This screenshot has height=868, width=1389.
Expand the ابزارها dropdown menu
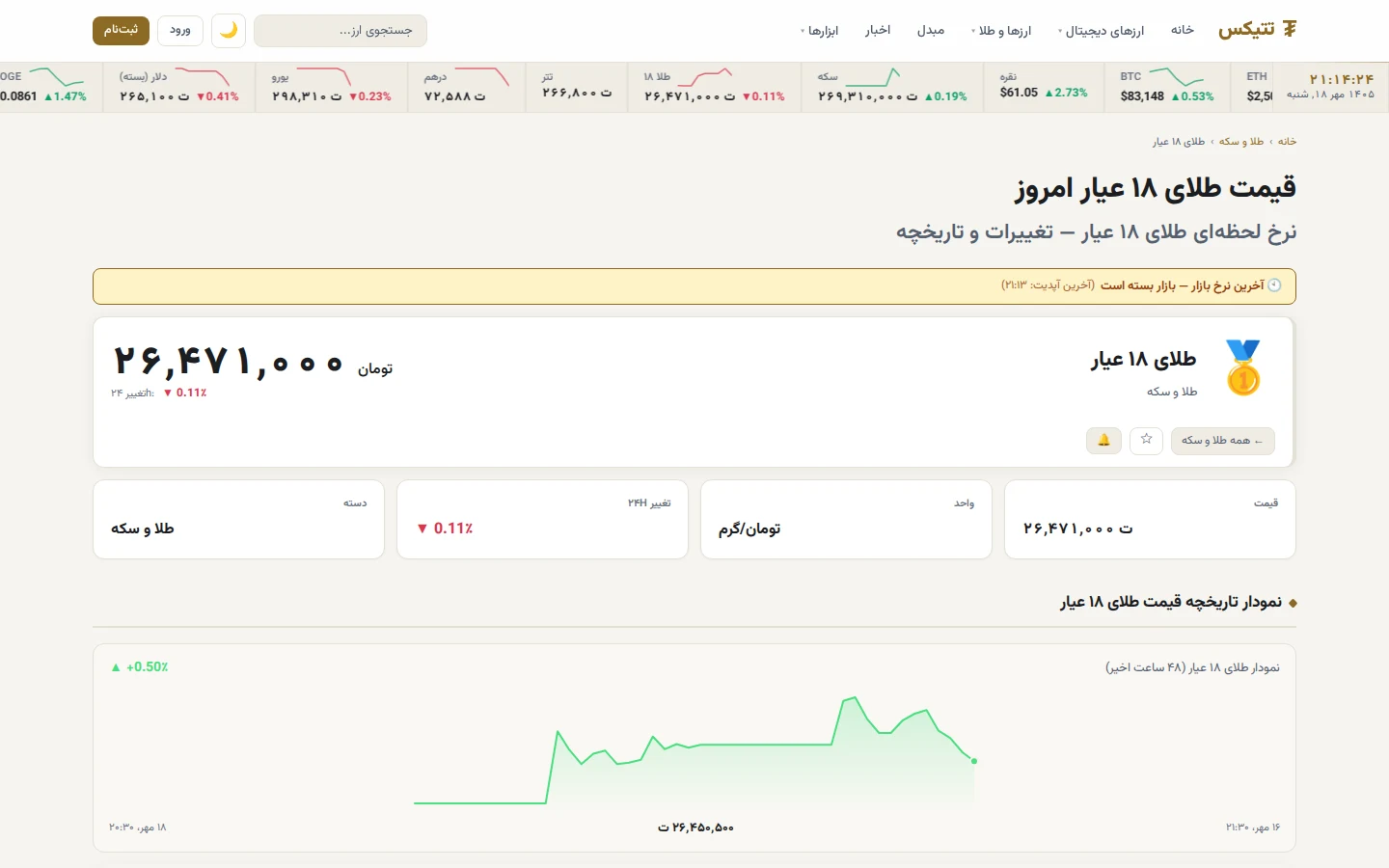click(820, 31)
